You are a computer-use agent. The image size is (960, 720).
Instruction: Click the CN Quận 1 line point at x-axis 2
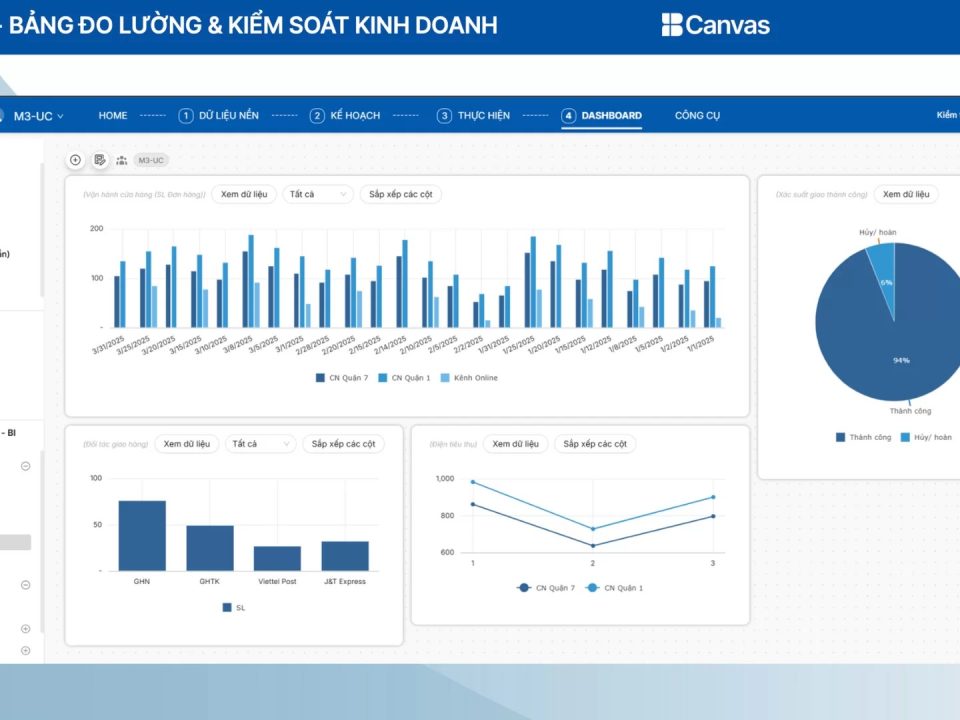[x=593, y=529]
